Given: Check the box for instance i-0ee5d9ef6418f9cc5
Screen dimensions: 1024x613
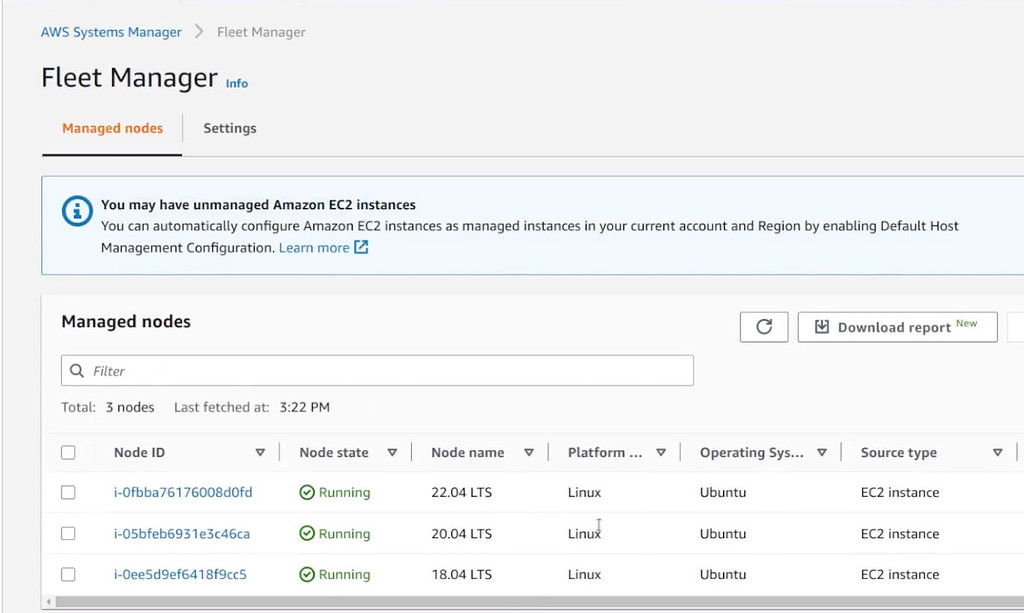Looking at the screenshot, I should [x=68, y=574].
